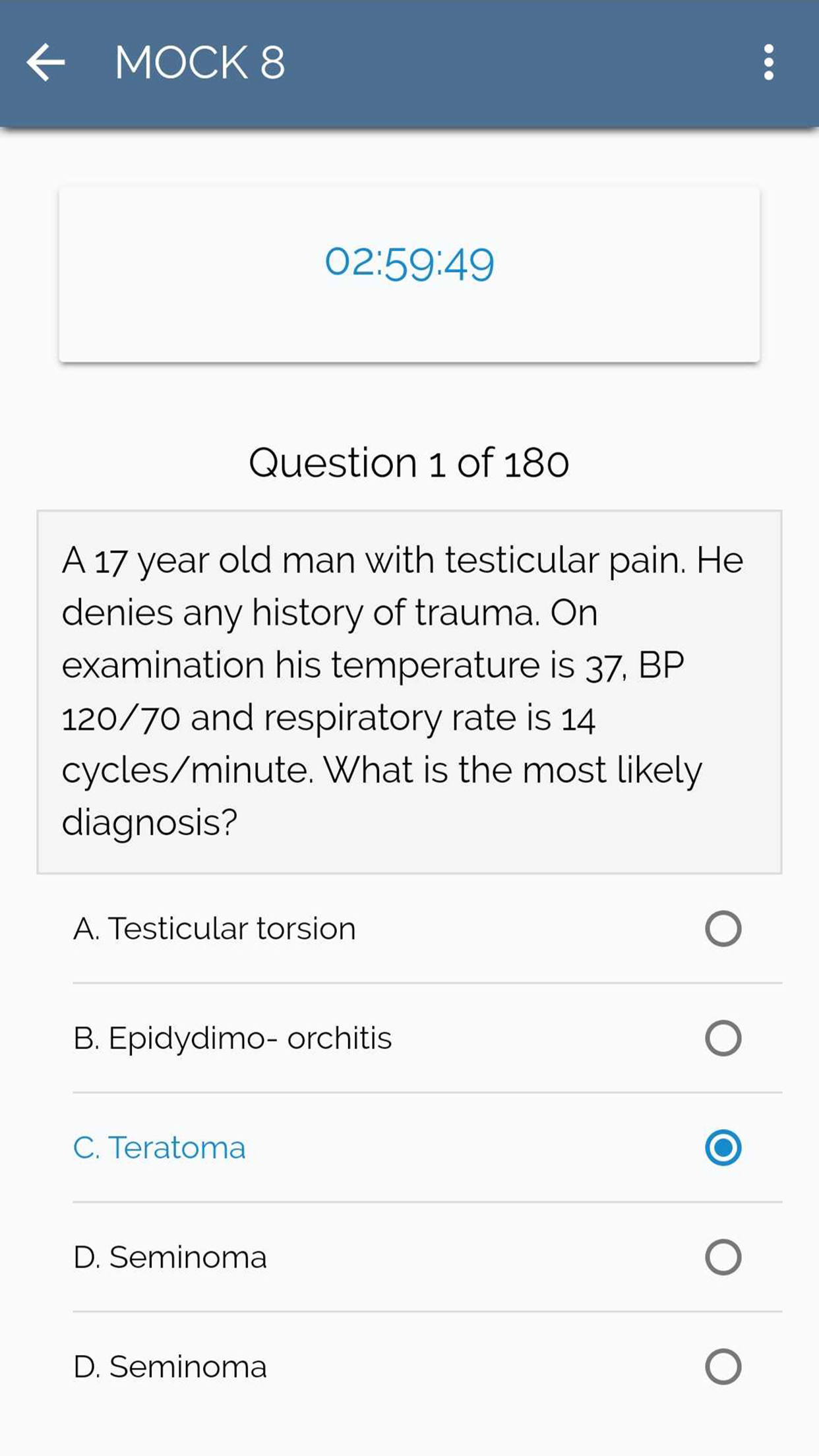Tap the 'Question 1 of 180' heading

coord(409,462)
